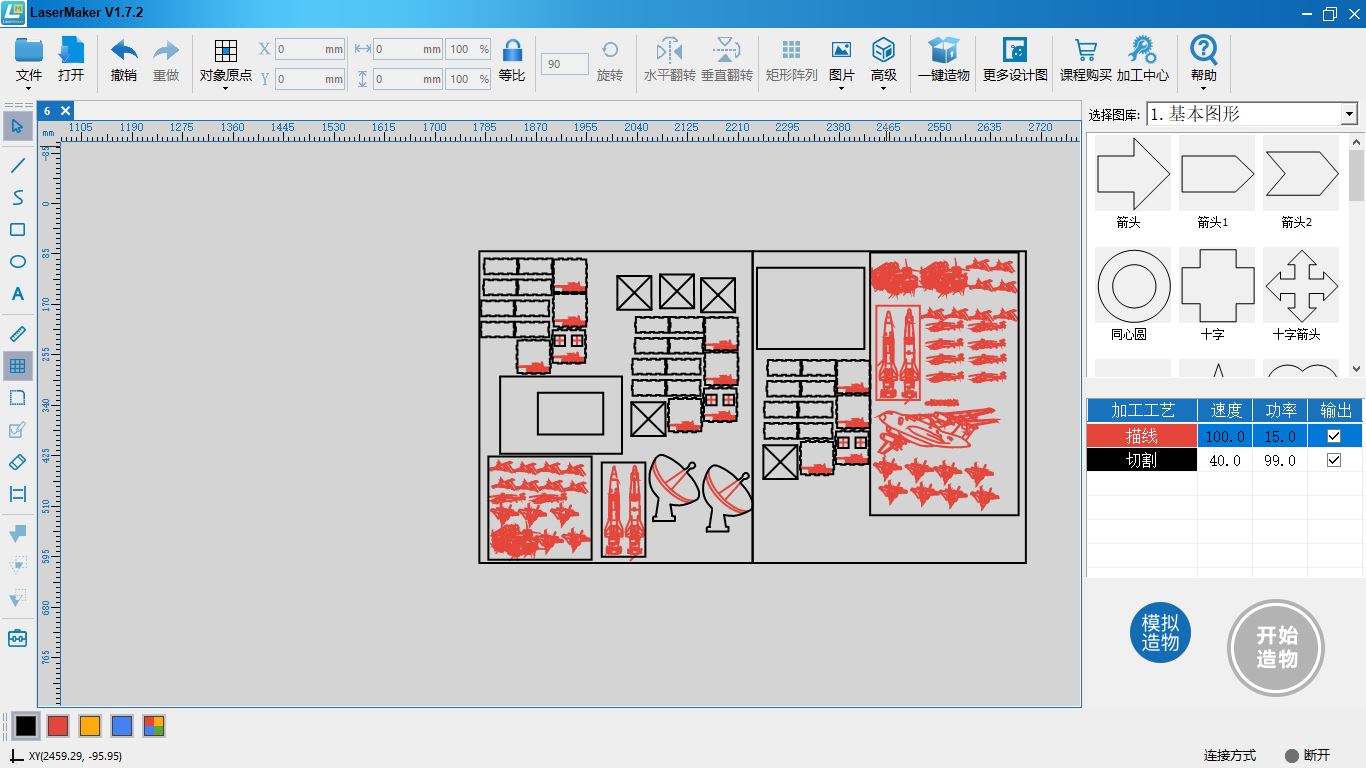This screenshot has width=1366, height=768.
Task: Select the ellipse drawing tool
Action: click(x=17, y=262)
